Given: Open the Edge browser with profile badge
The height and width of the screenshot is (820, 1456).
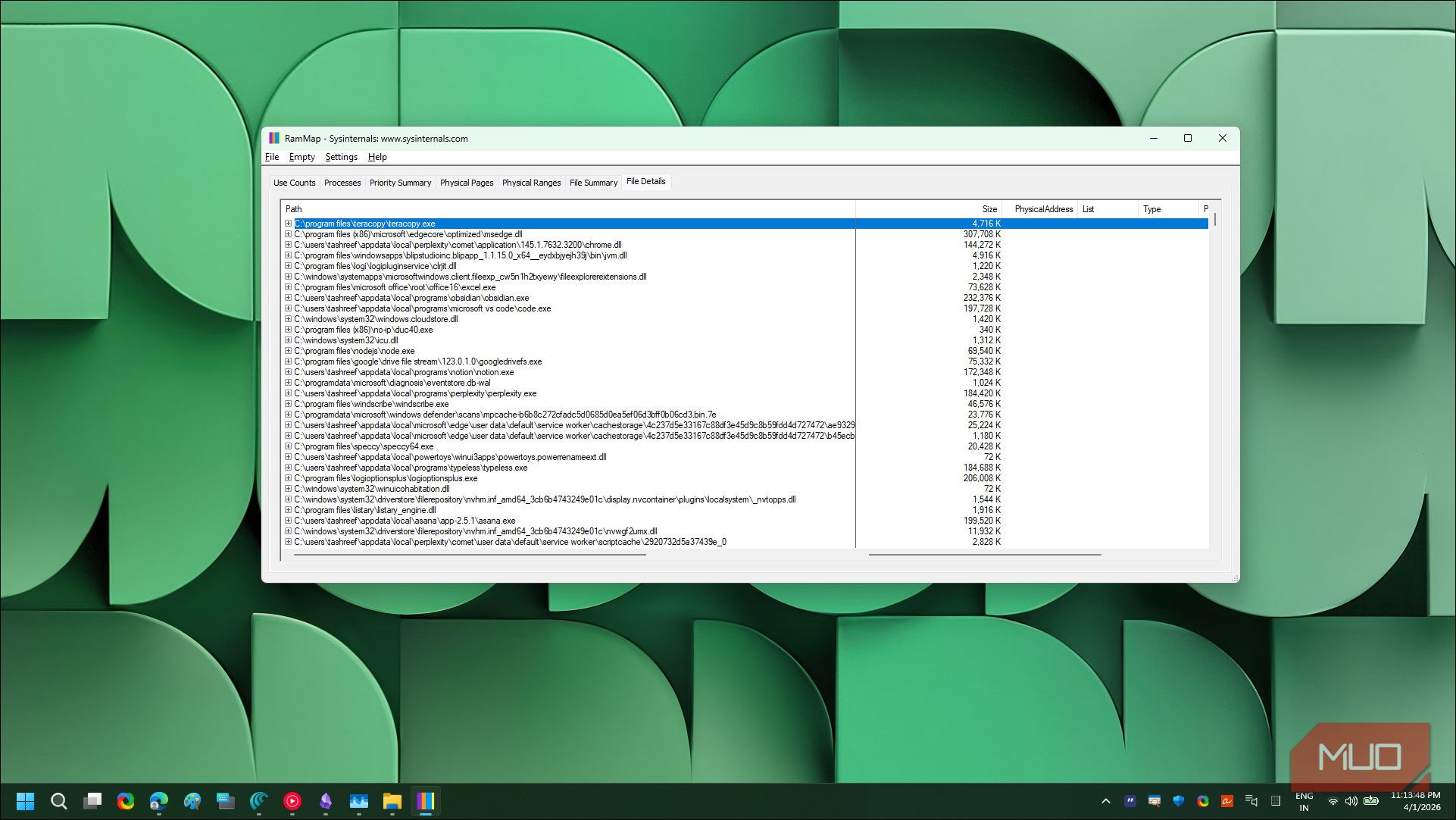Looking at the screenshot, I should tap(159, 801).
